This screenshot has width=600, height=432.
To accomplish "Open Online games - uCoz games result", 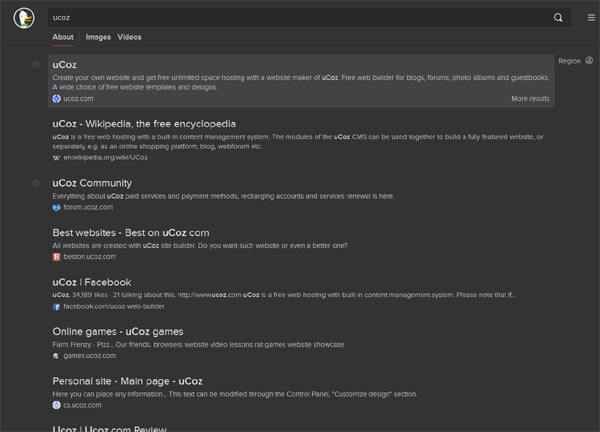I will (118, 332).
